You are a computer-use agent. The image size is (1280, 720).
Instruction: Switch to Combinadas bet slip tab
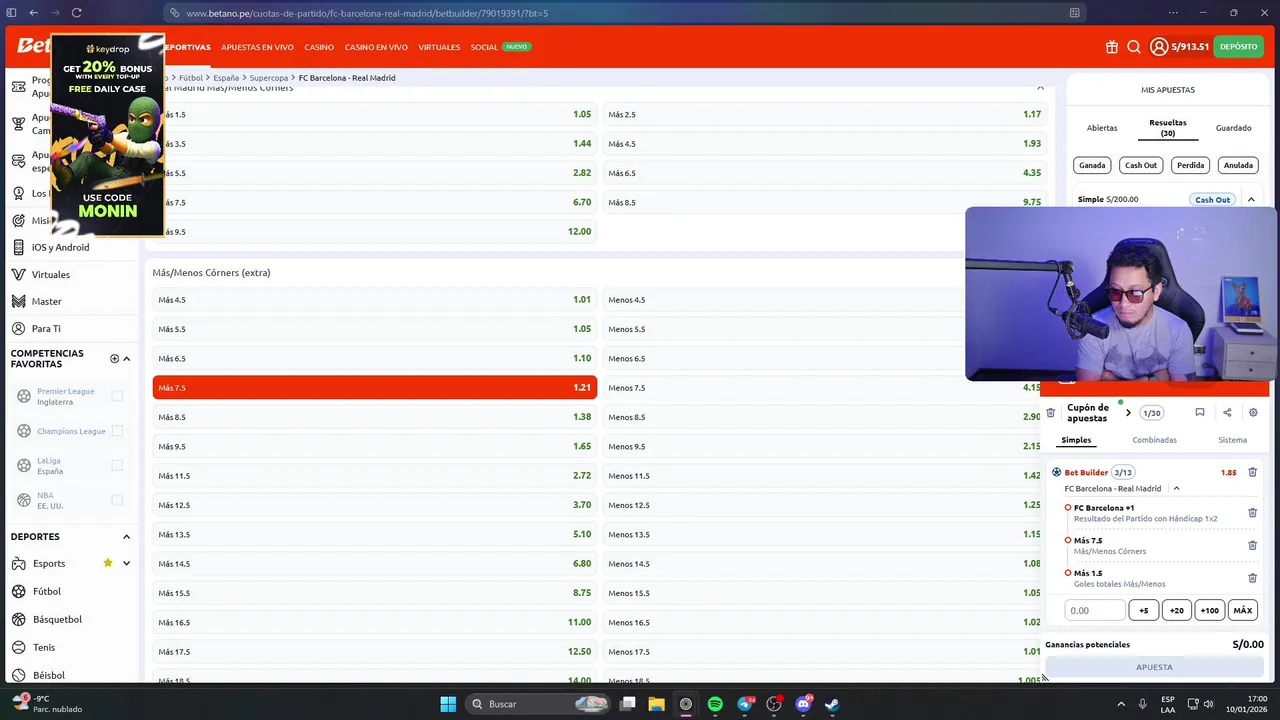(1154, 440)
